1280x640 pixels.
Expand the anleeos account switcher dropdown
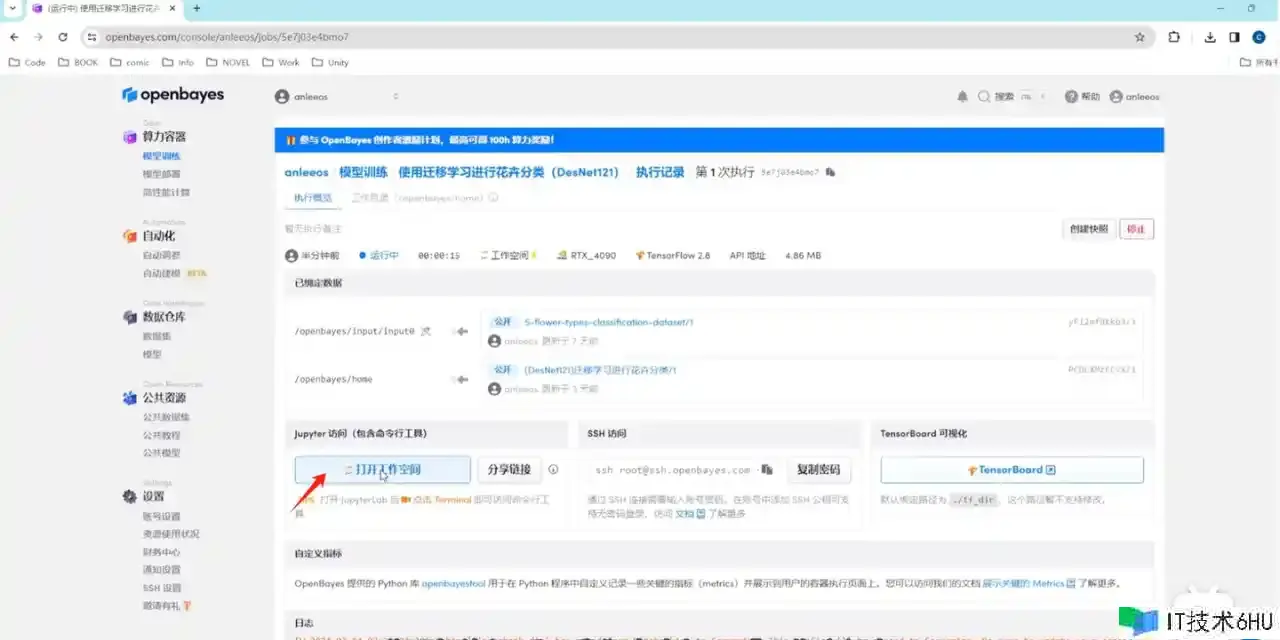point(337,97)
